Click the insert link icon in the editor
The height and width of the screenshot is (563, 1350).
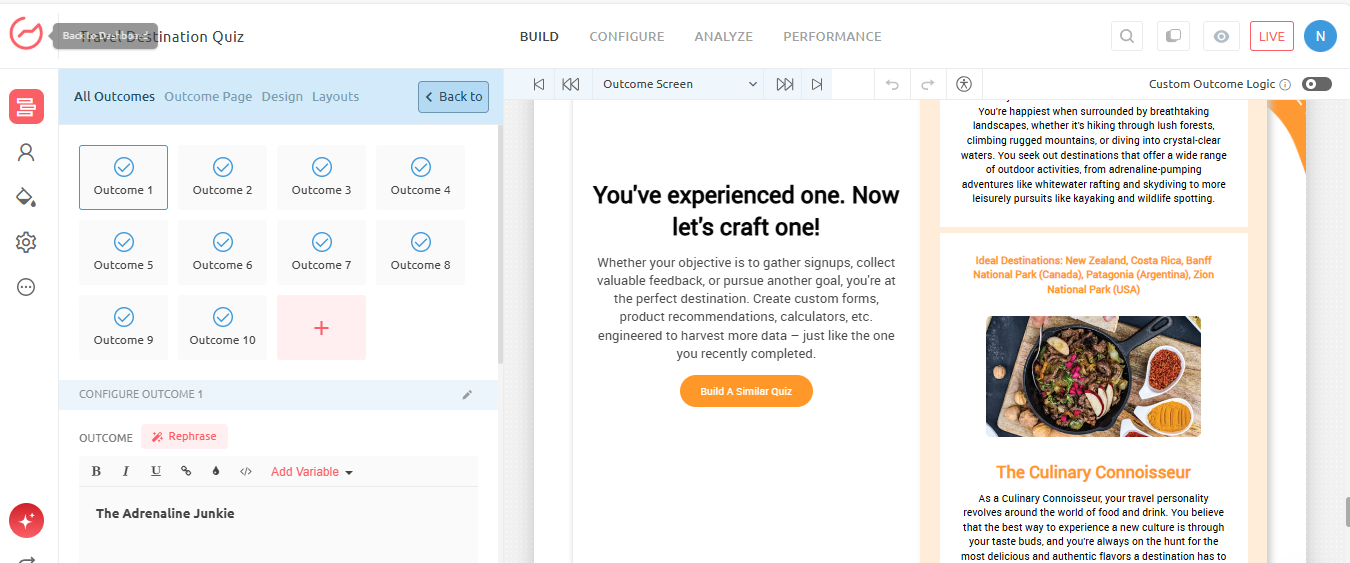click(x=186, y=472)
